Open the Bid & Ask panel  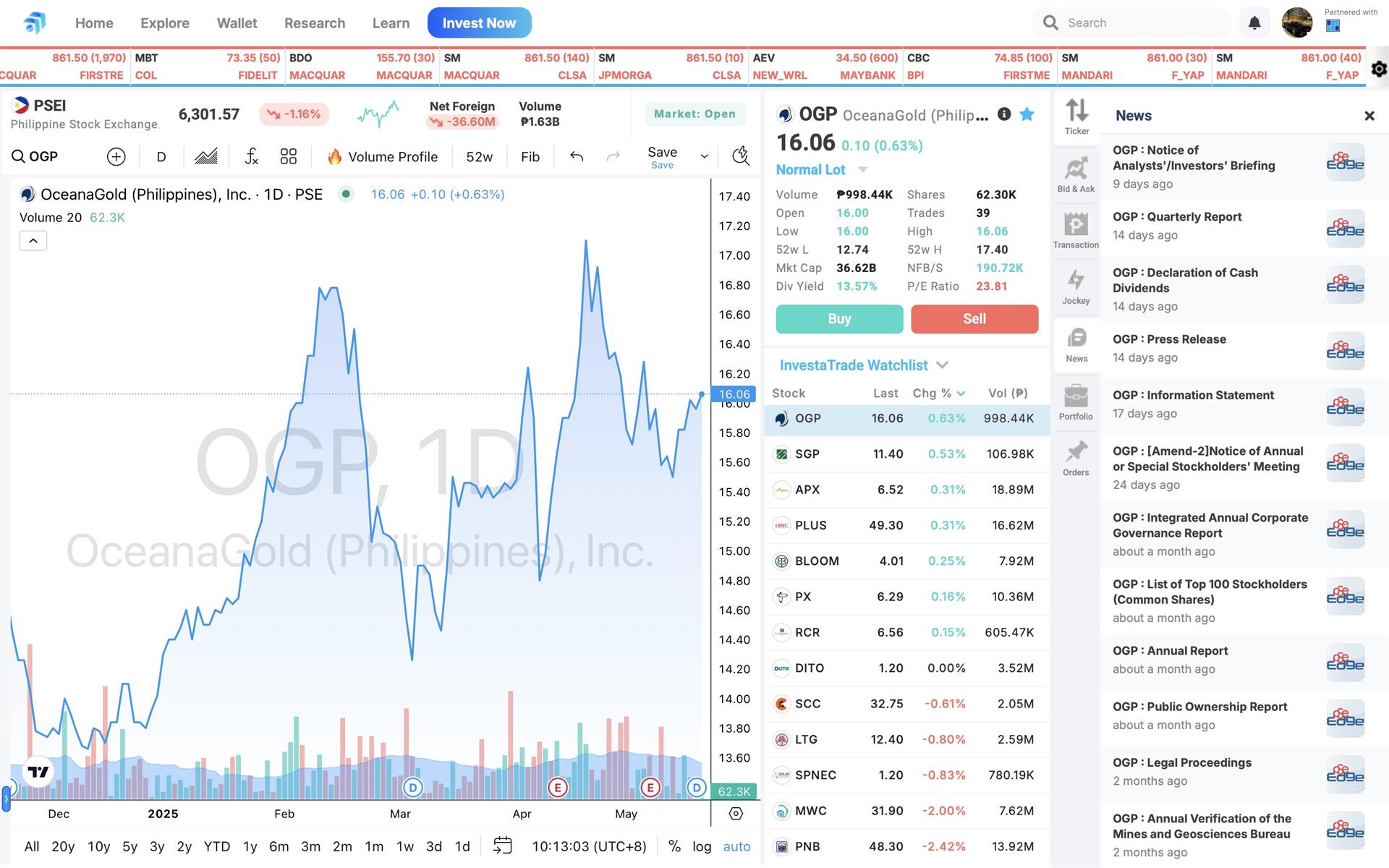1076,174
